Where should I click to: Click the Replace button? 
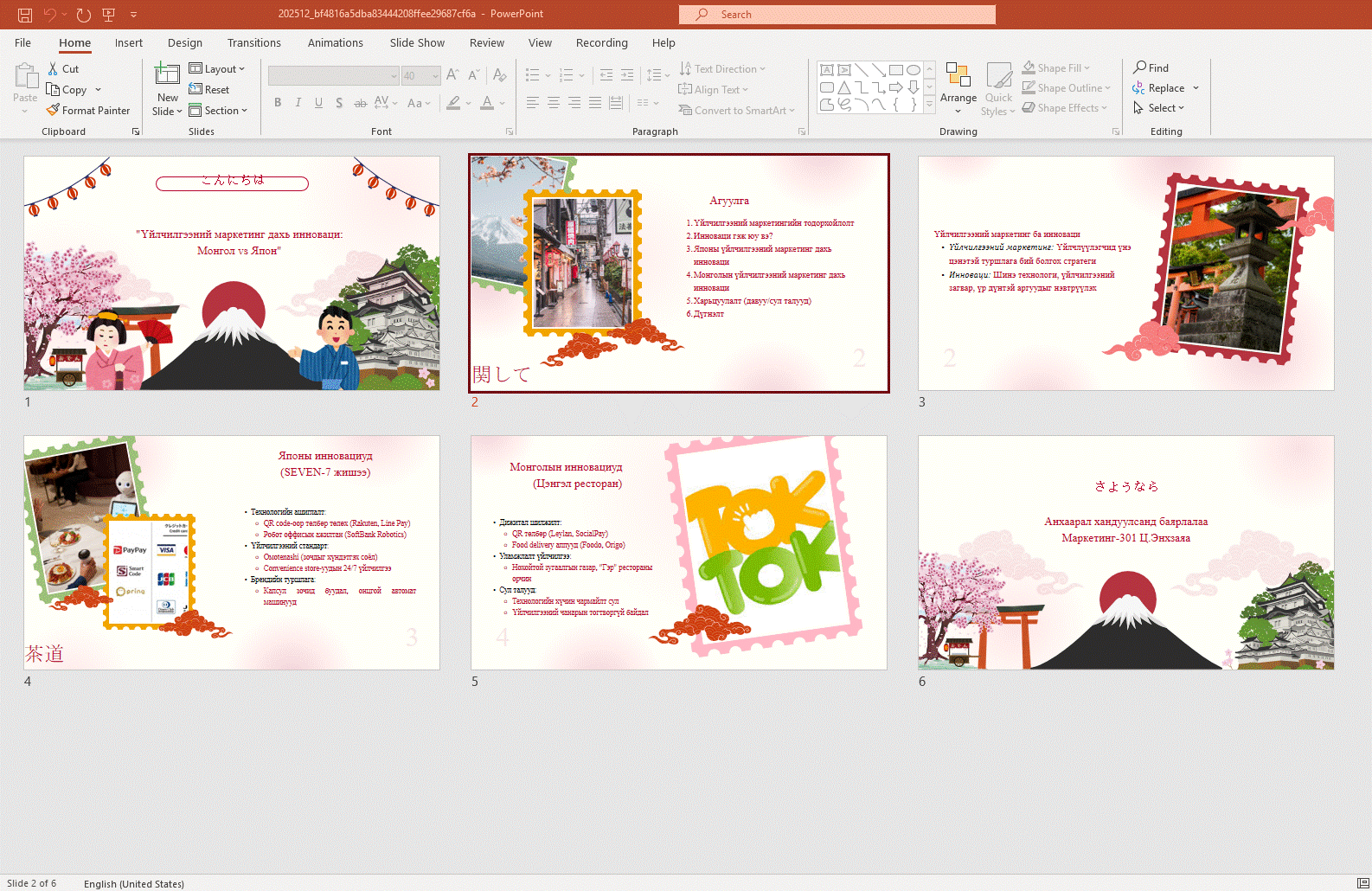[1165, 88]
